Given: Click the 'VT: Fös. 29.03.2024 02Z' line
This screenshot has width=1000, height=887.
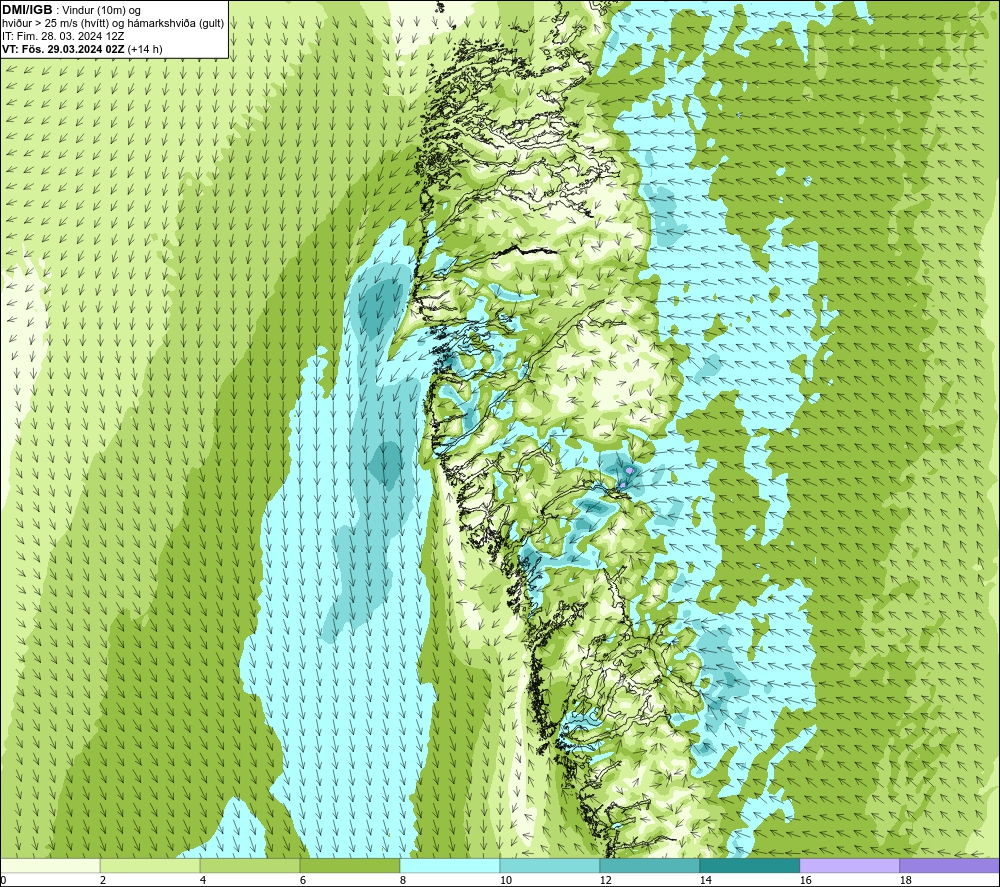Looking at the screenshot, I should [x=63, y=49].
